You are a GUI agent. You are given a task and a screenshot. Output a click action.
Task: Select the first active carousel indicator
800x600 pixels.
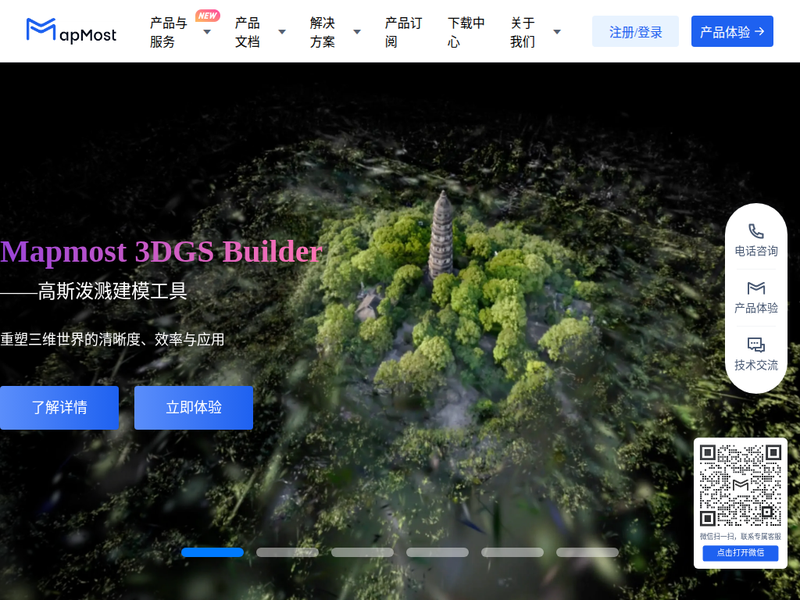point(212,552)
